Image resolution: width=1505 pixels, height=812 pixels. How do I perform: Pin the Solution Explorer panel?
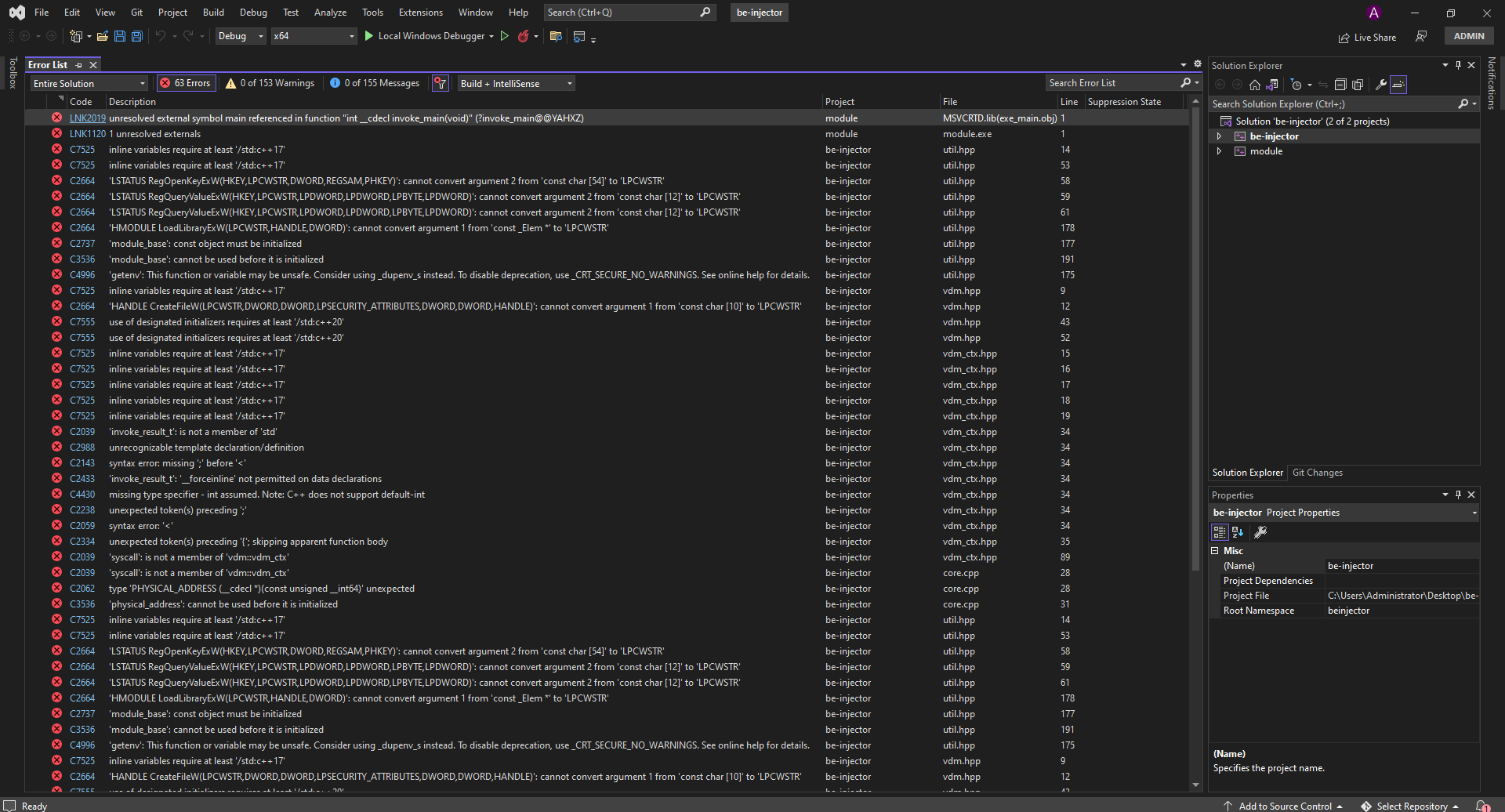pos(1458,65)
